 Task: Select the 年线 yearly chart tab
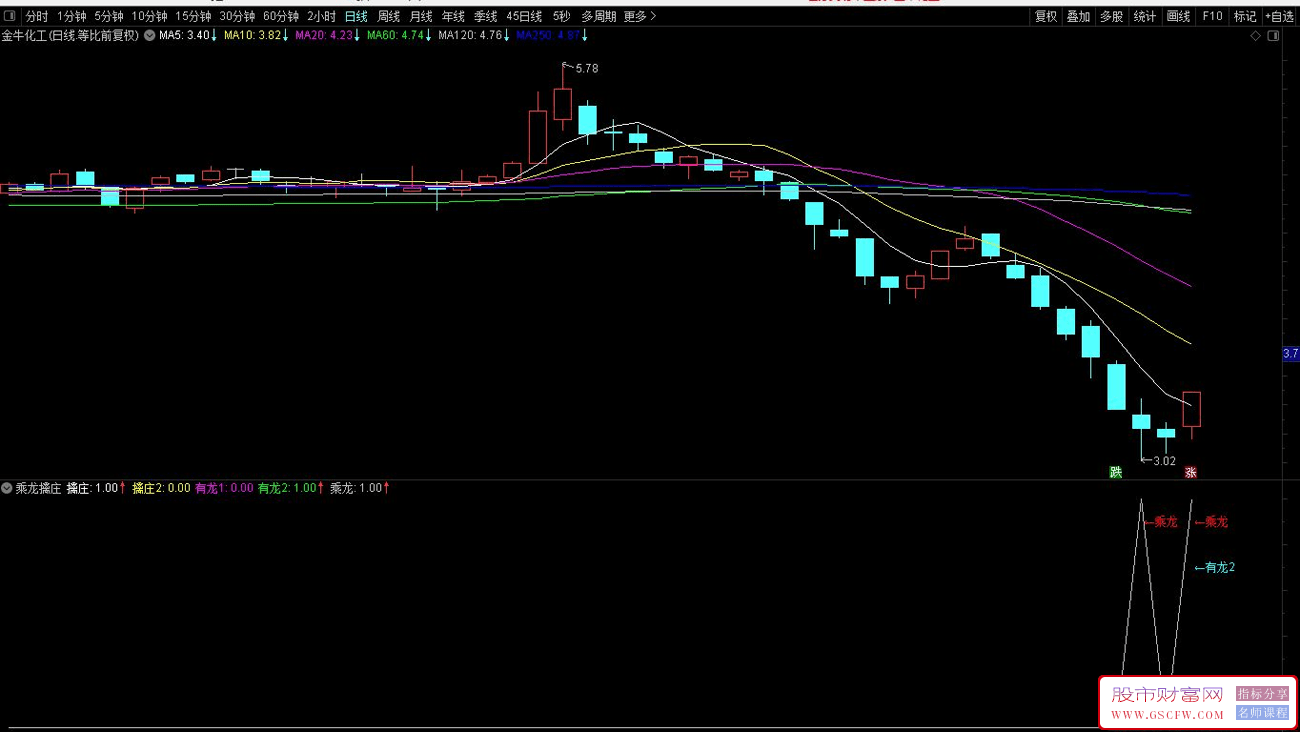coord(453,16)
